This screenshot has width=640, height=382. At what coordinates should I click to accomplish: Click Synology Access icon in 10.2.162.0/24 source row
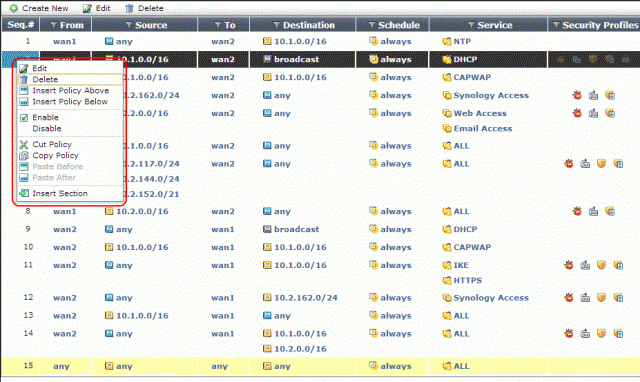click(447, 95)
